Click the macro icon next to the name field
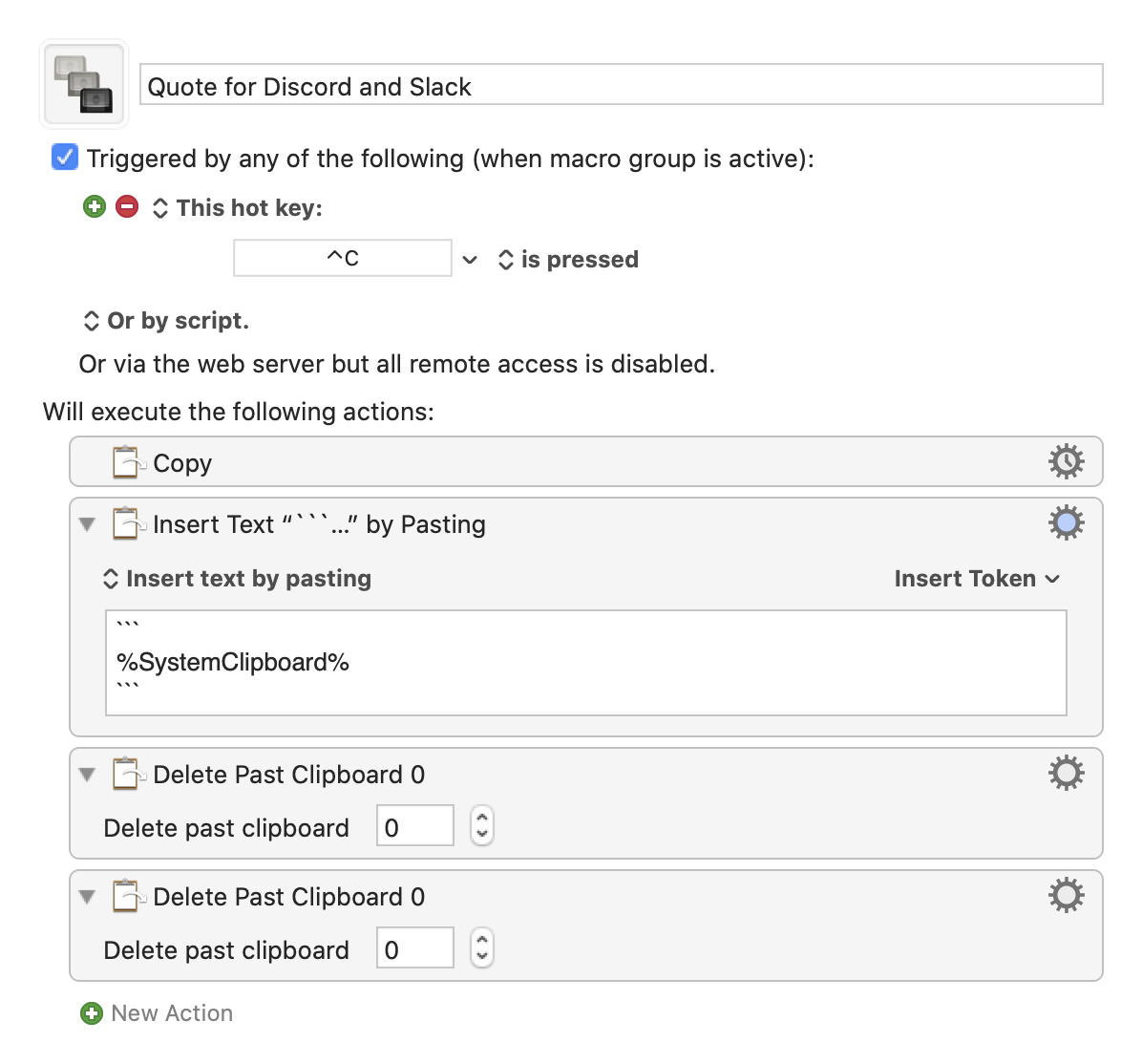The image size is (1142, 1064). coord(84,85)
